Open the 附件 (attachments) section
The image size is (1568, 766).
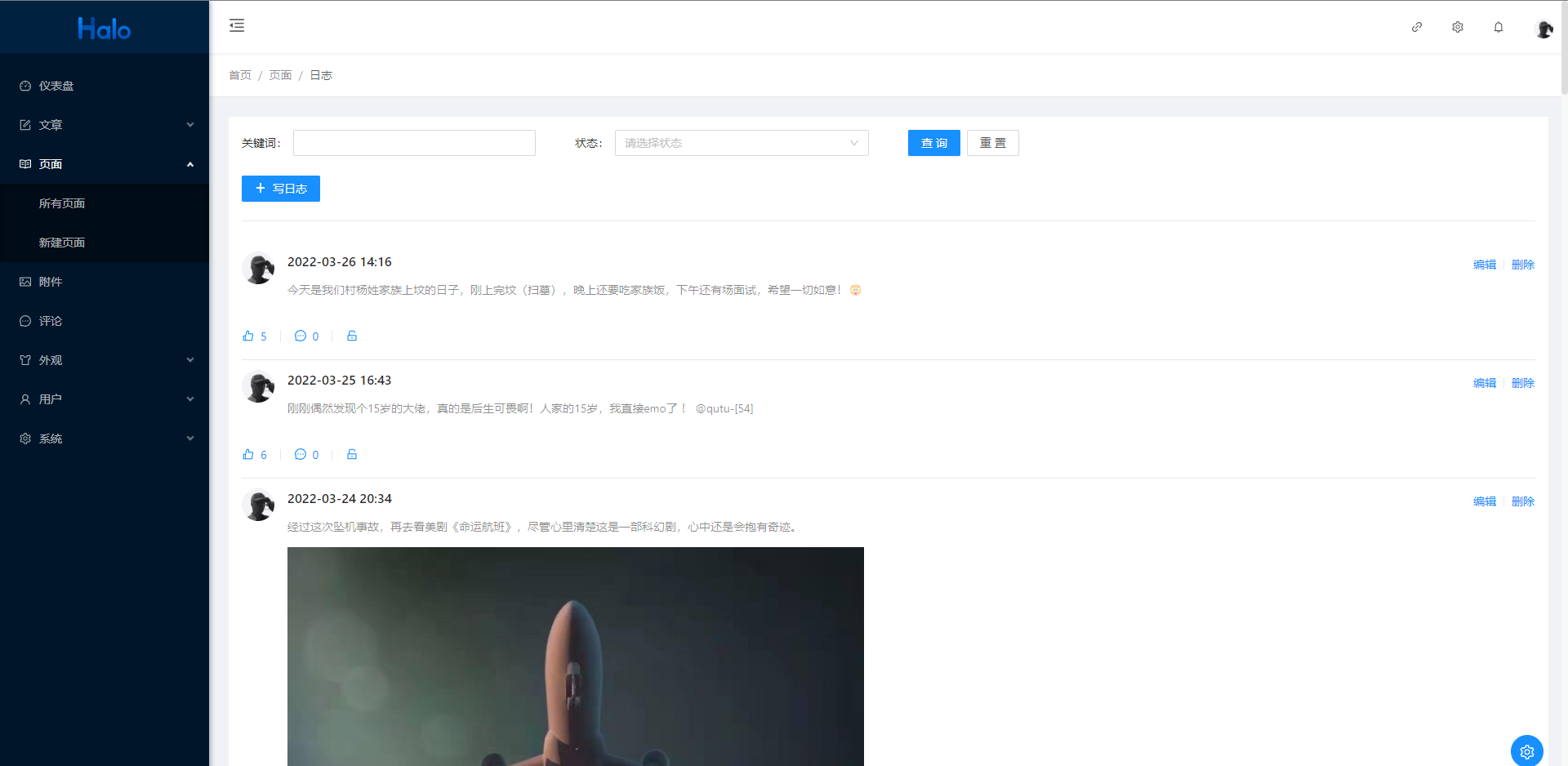coord(50,281)
